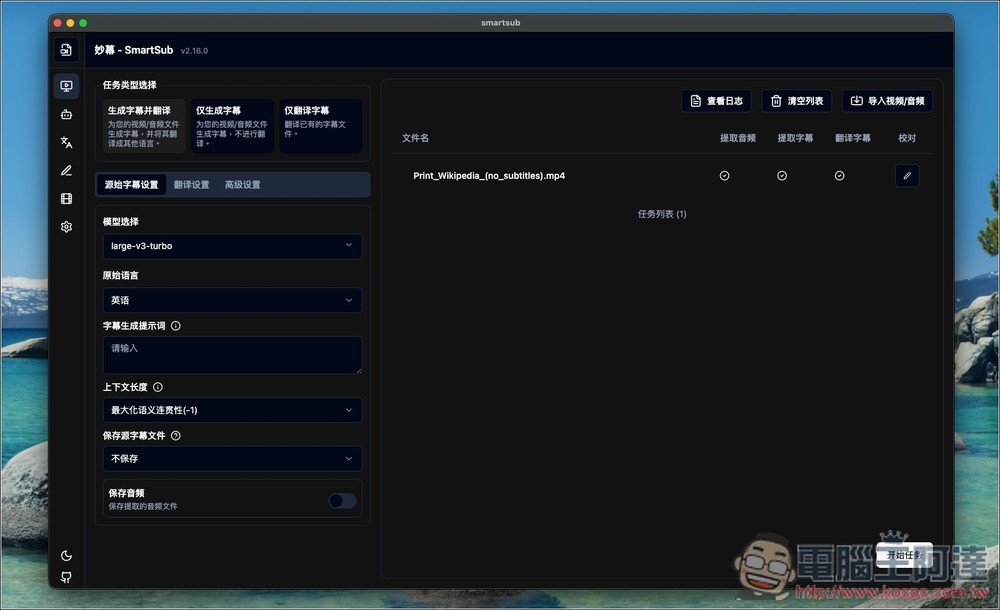Open the translation services icon

[66, 142]
